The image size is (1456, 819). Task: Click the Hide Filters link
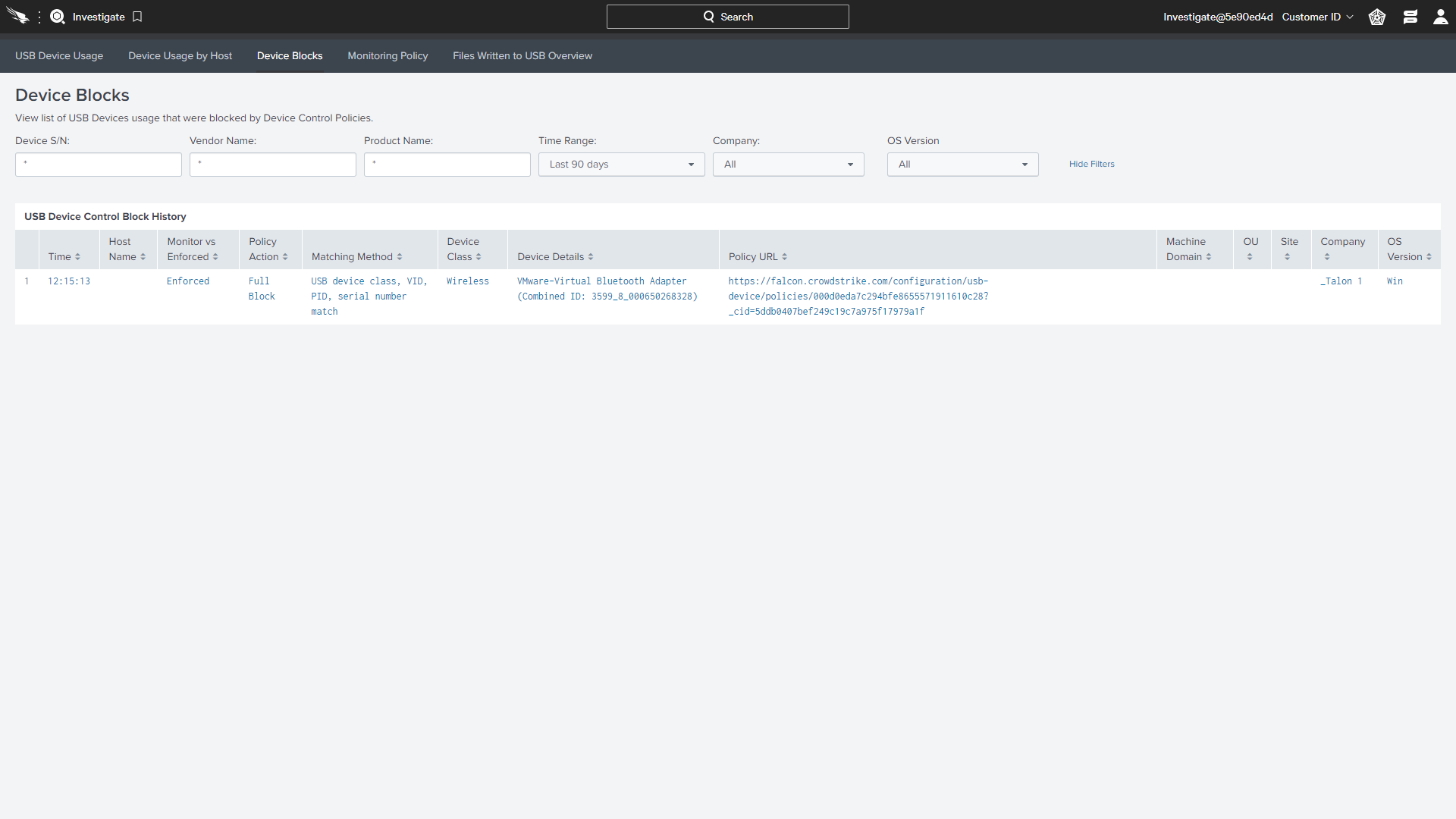pyautogui.click(x=1091, y=165)
